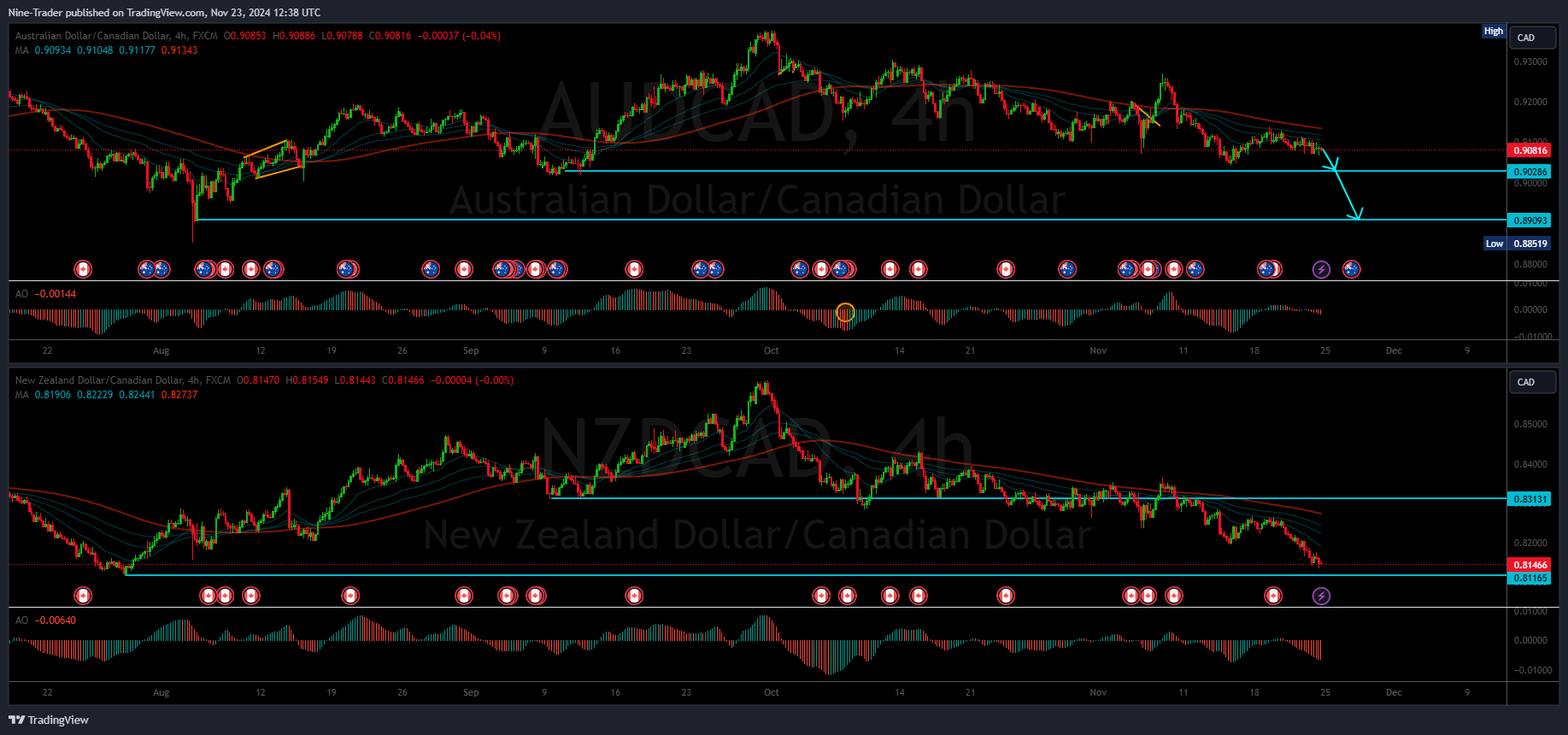Select the AO −0.00640 indicator legend
The width and height of the screenshot is (1568, 735).
(x=45, y=620)
